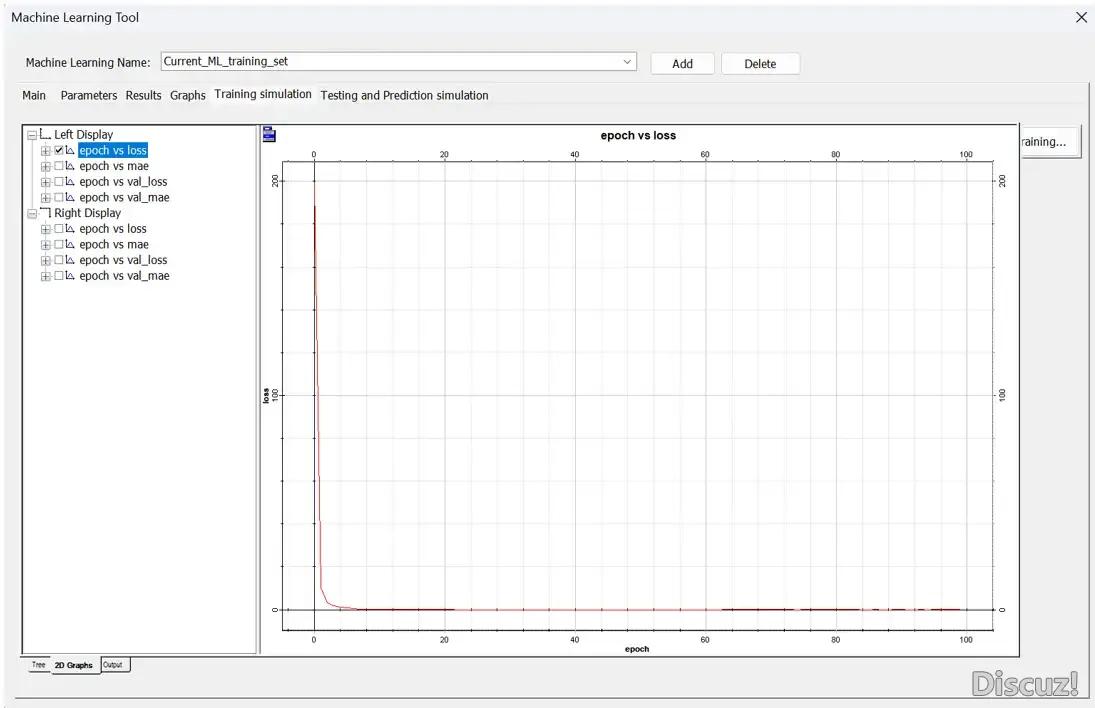1095x708 pixels.
Task: Uncheck Left Display epoch vs loss checkbox
Action: click(x=59, y=150)
